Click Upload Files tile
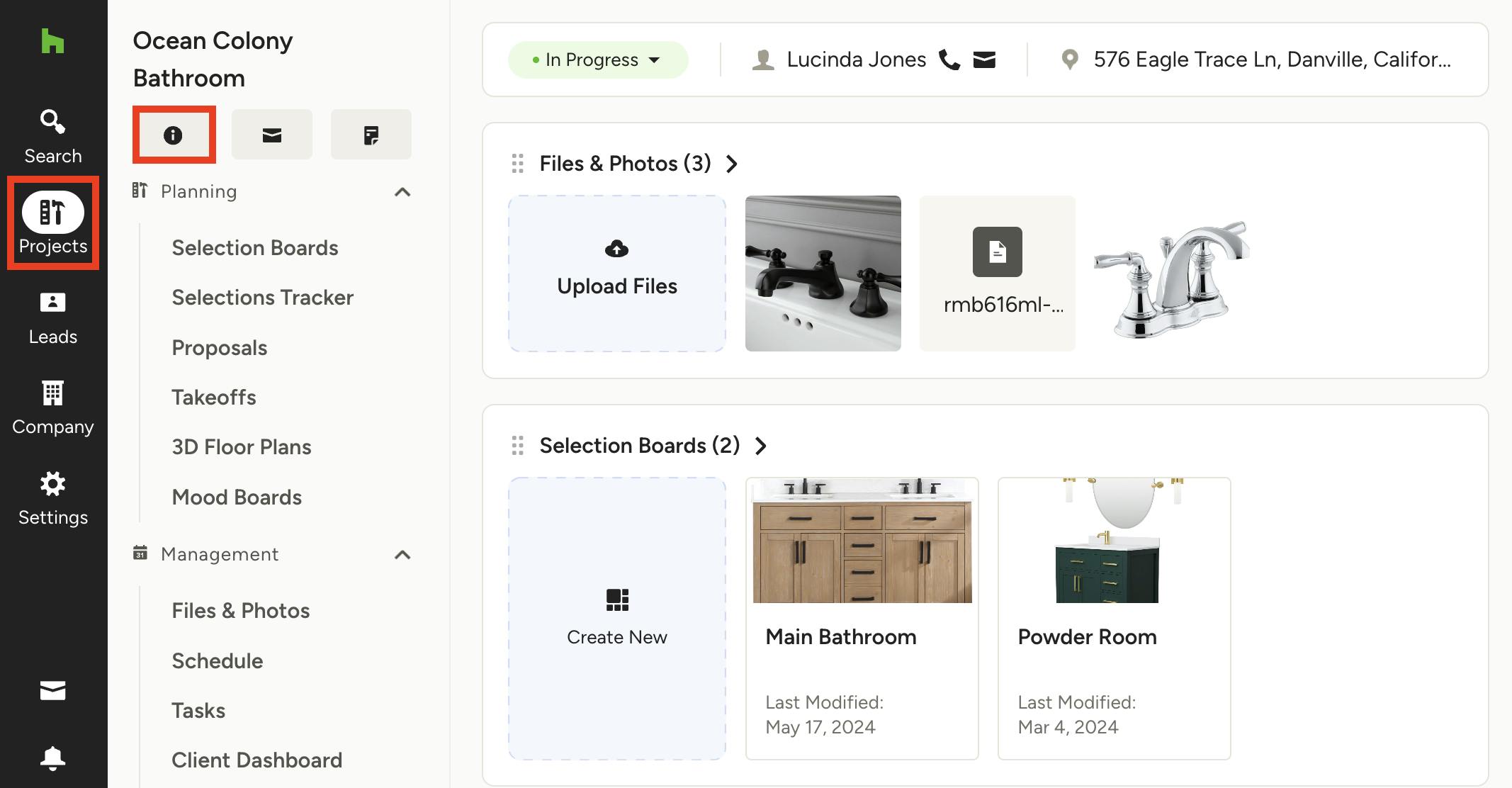This screenshot has width=1512, height=788. point(617,274)
